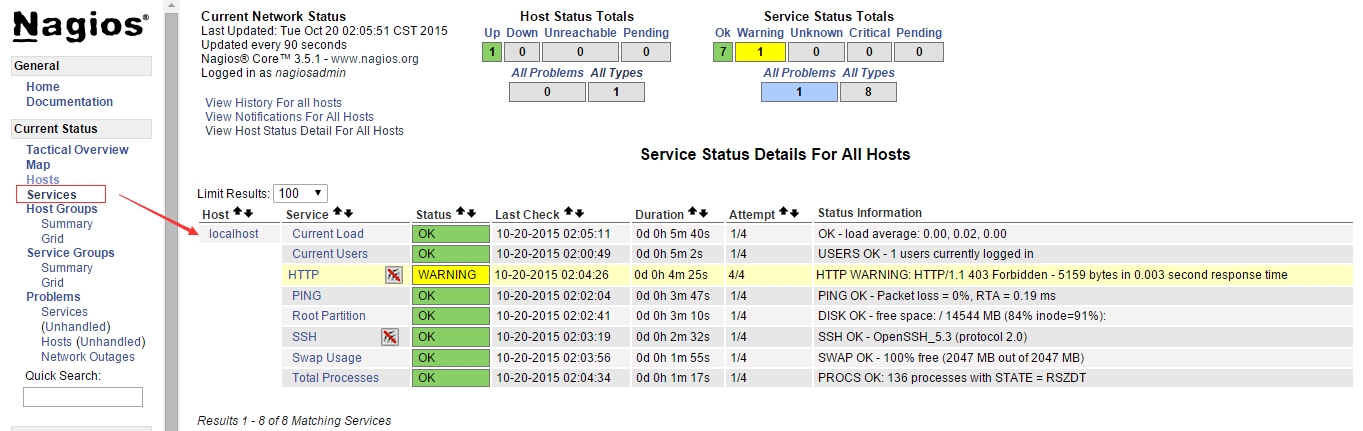Open the SSH service link

(304, 337)
